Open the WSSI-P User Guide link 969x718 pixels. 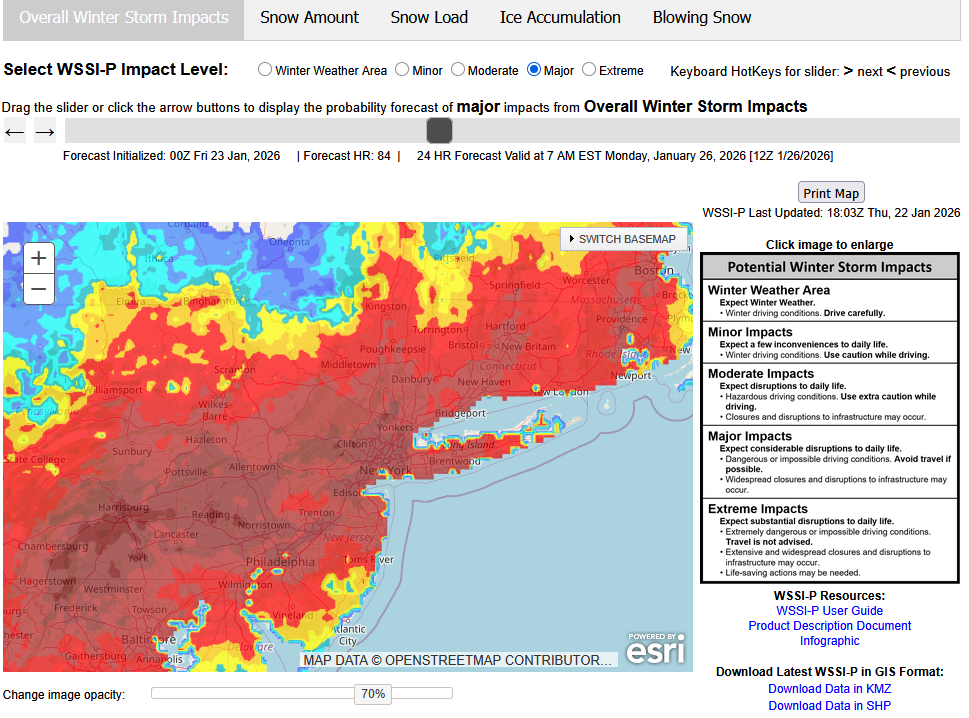click(x=829, y=611)
